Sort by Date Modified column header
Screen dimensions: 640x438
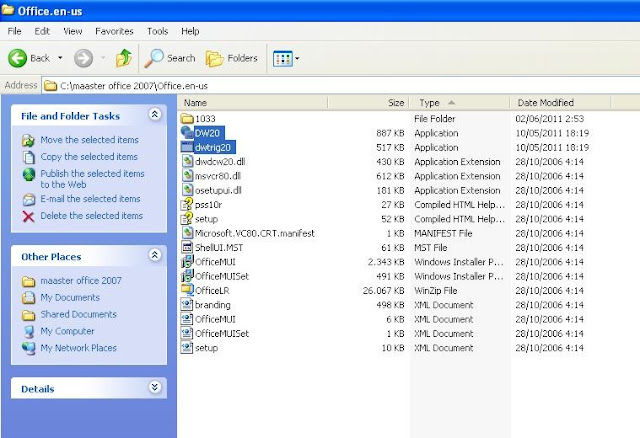pyautogui.click(x=560, y=103)
